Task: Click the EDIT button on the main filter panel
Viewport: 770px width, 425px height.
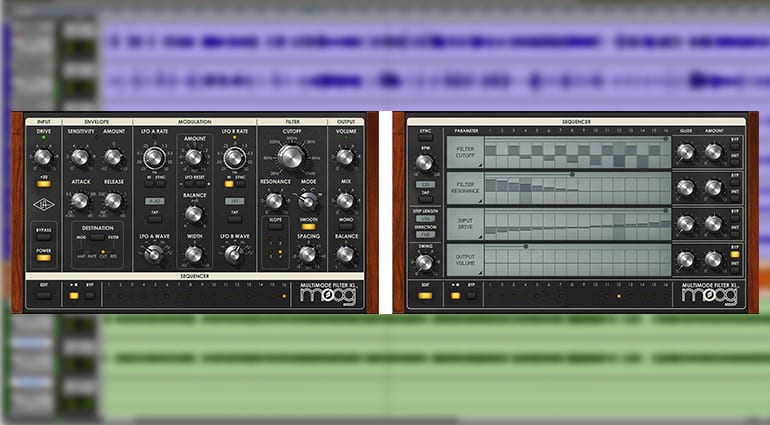Action: 44,296
